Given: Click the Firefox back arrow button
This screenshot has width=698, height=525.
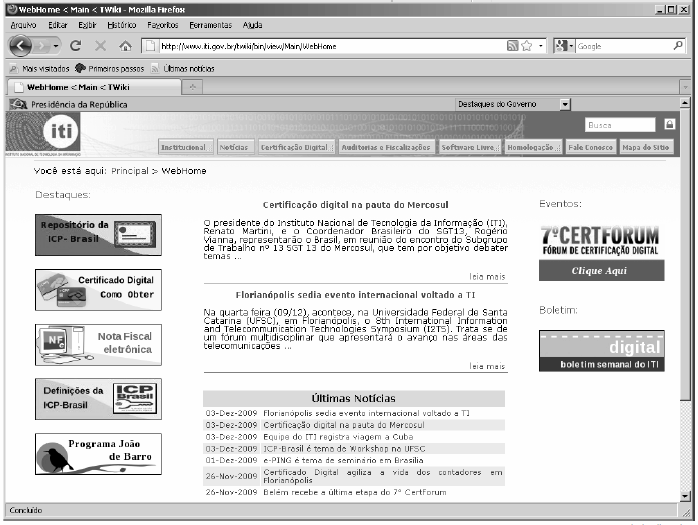Looking at the screenshot, I should click(22, 46).
